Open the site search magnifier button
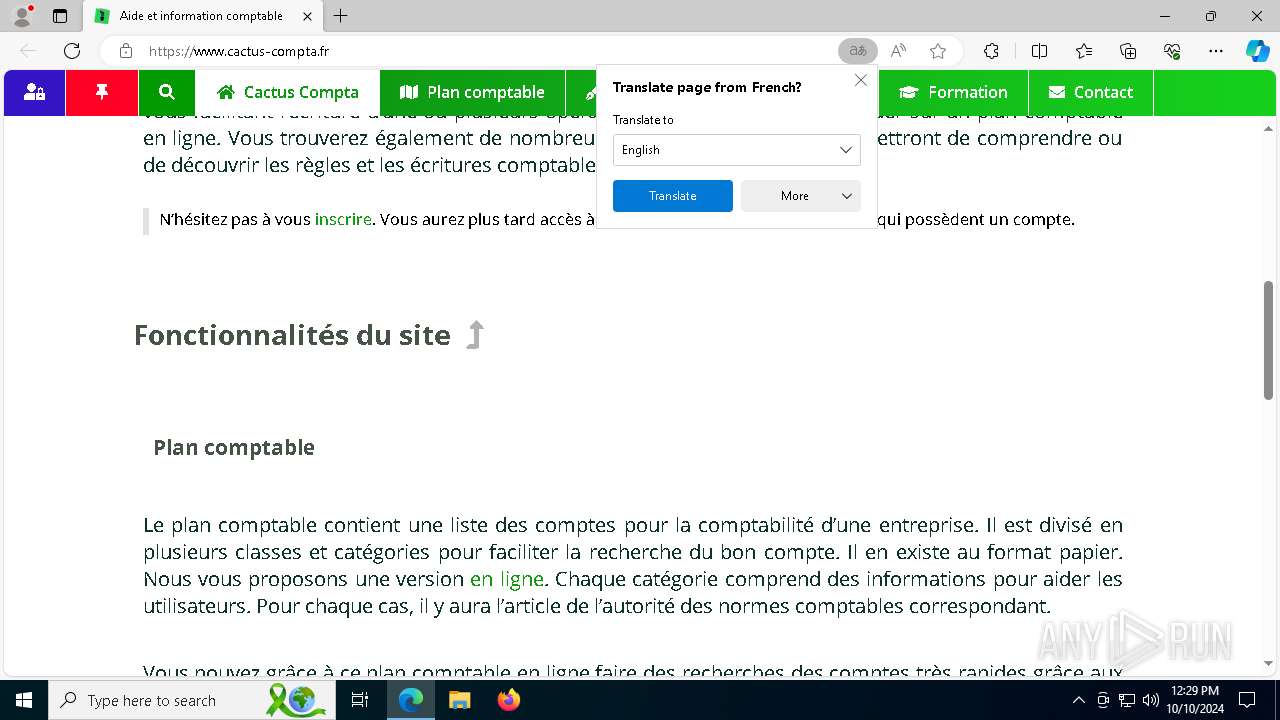 coord(167,92)
